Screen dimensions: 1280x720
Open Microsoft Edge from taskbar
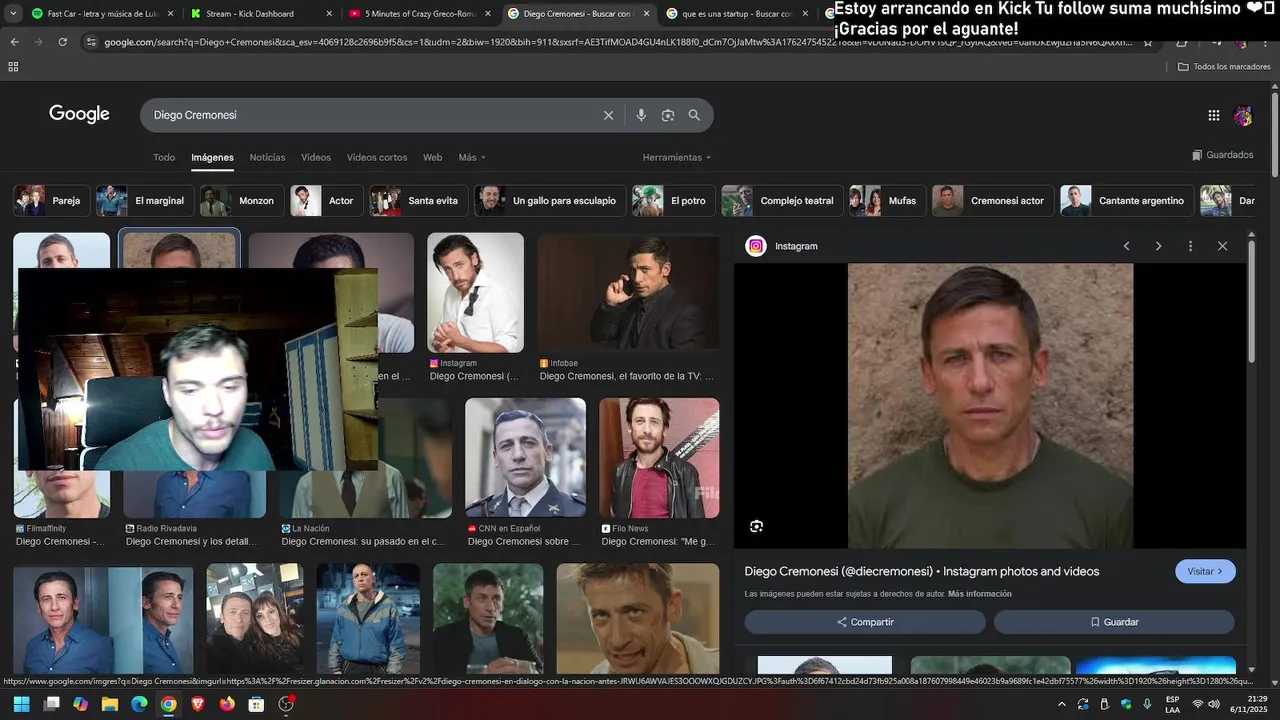click(139, 704)
